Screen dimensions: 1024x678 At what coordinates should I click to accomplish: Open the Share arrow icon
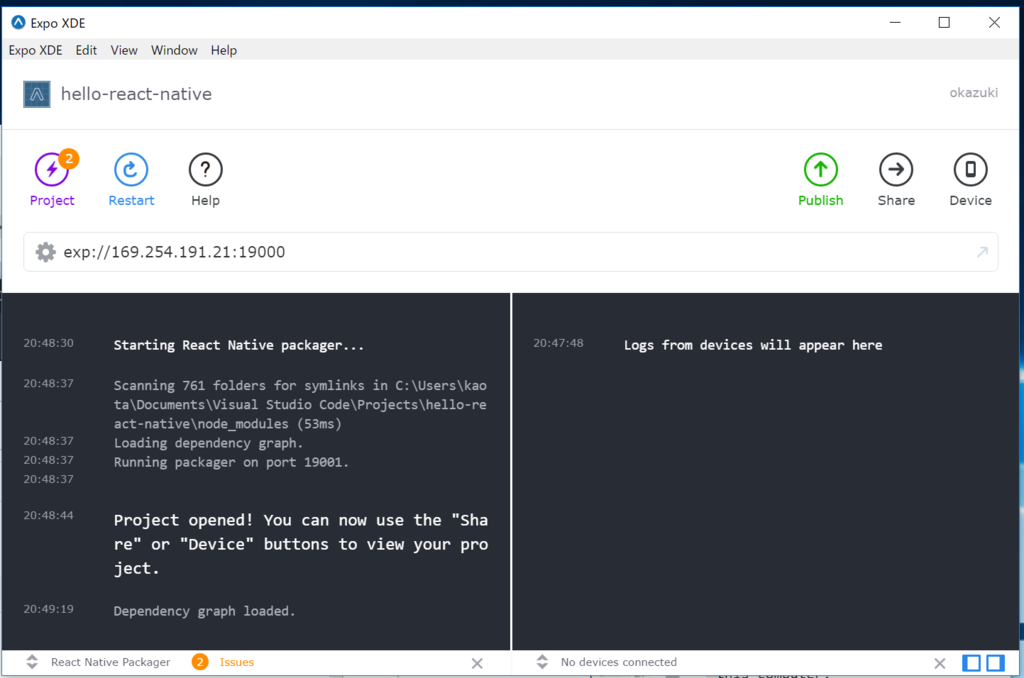pos(896,170)
